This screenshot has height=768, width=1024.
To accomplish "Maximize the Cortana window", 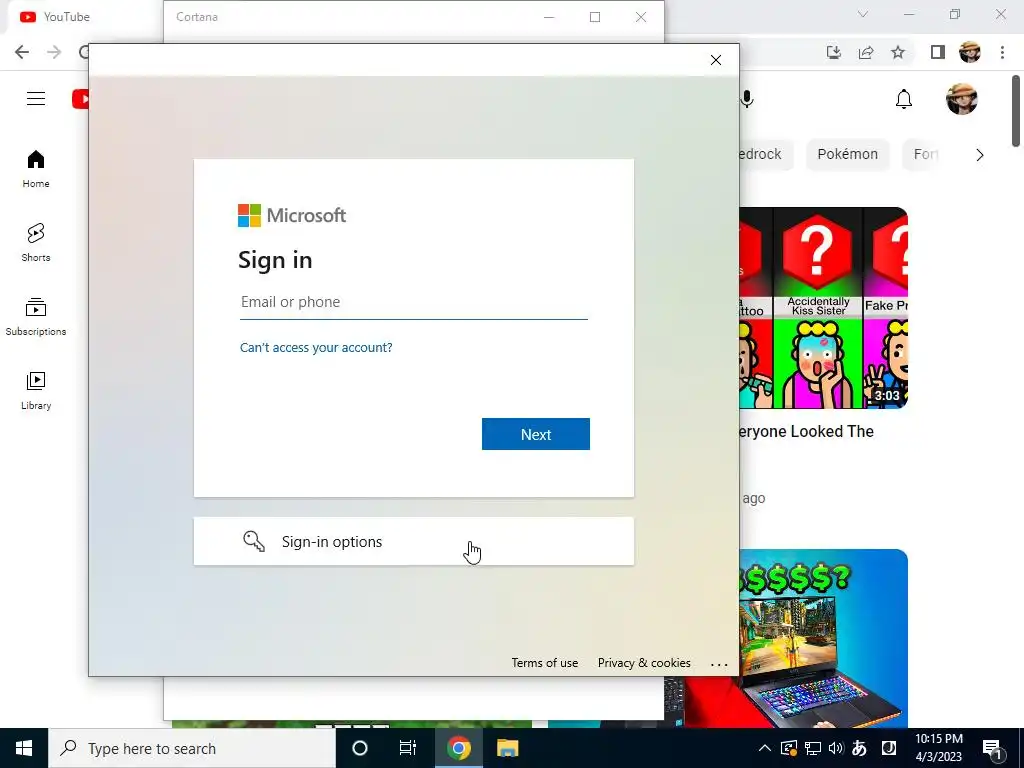I will (x=595, y=17).
